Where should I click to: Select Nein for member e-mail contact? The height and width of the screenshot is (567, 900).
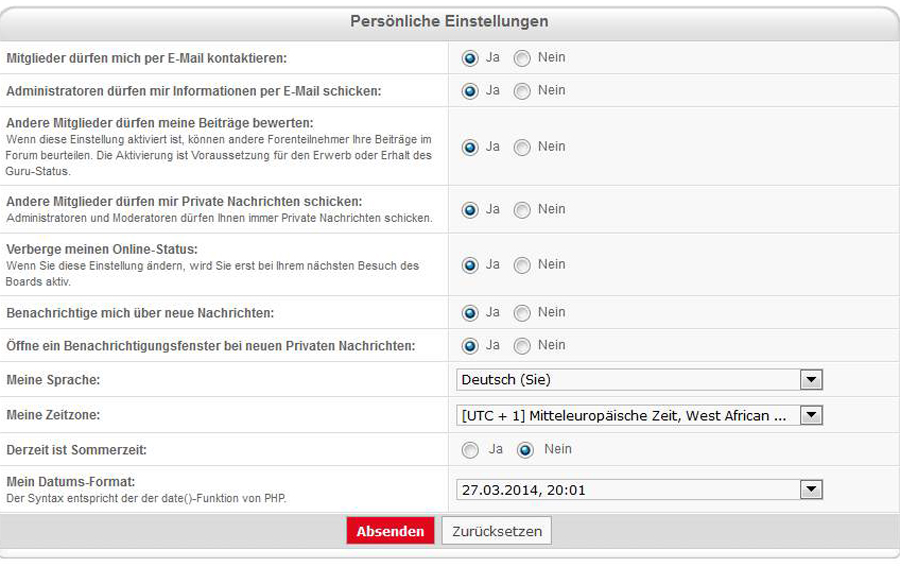(x=522, y=58)
